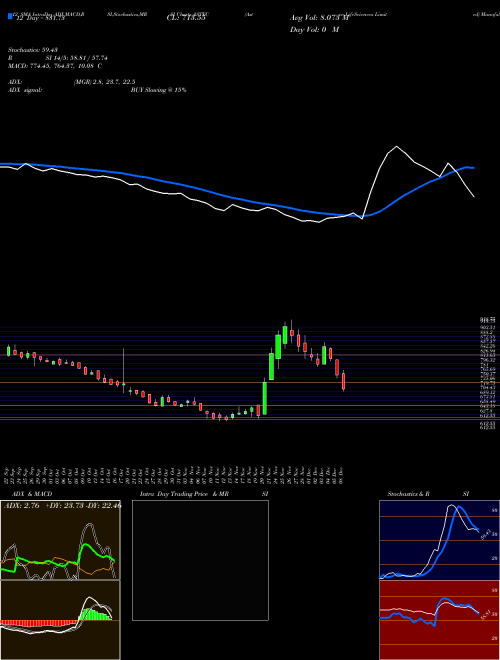This screenshot has height=660, width=500.
Task: Click the blue 12 Day SMA legend square
Action: [x=11, y=17]
